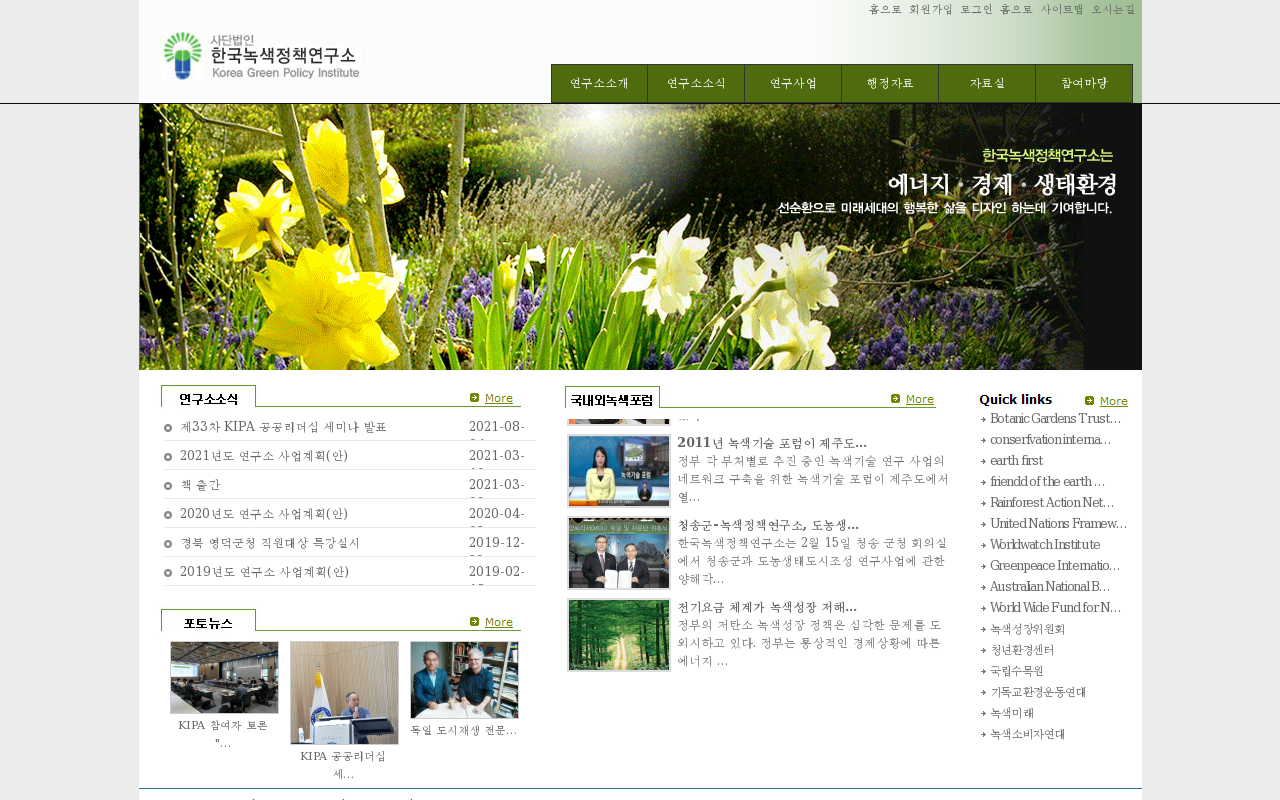Viewport: 1280px width, 800px height.
Task: Select the 자료실 menu item
Action: pos(987,83)
